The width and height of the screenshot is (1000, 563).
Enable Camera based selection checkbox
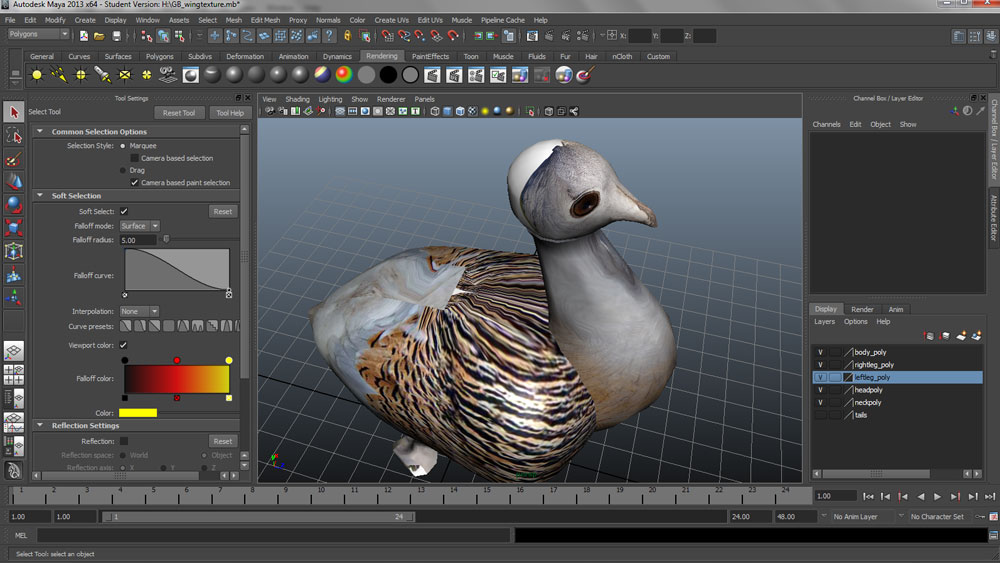pyautogui.click(x=135, y=158)
